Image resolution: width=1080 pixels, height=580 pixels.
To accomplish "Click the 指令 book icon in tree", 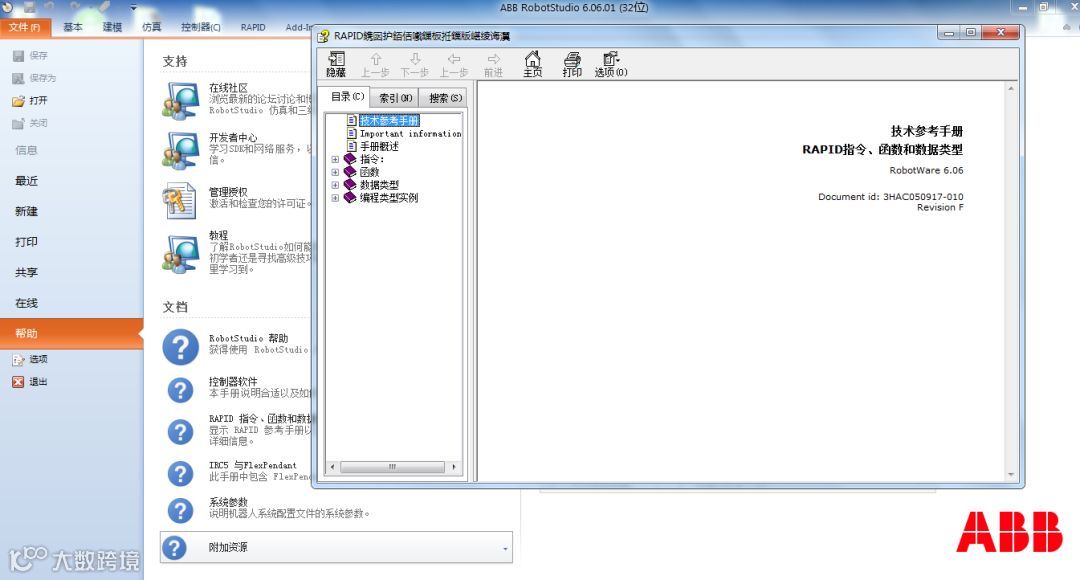I will [350, 159].
